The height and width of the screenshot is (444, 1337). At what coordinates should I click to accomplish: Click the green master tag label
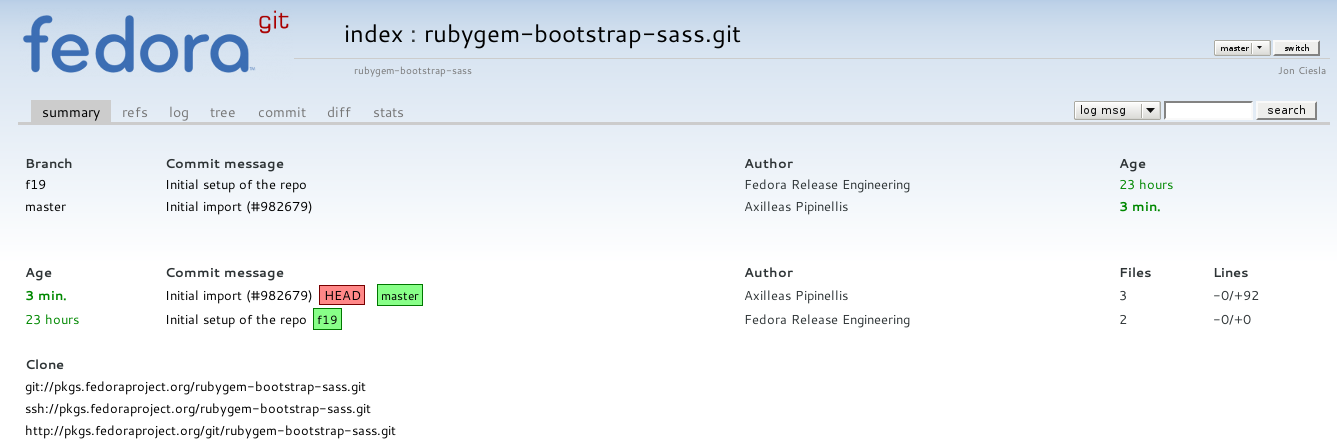pos(400,296)
